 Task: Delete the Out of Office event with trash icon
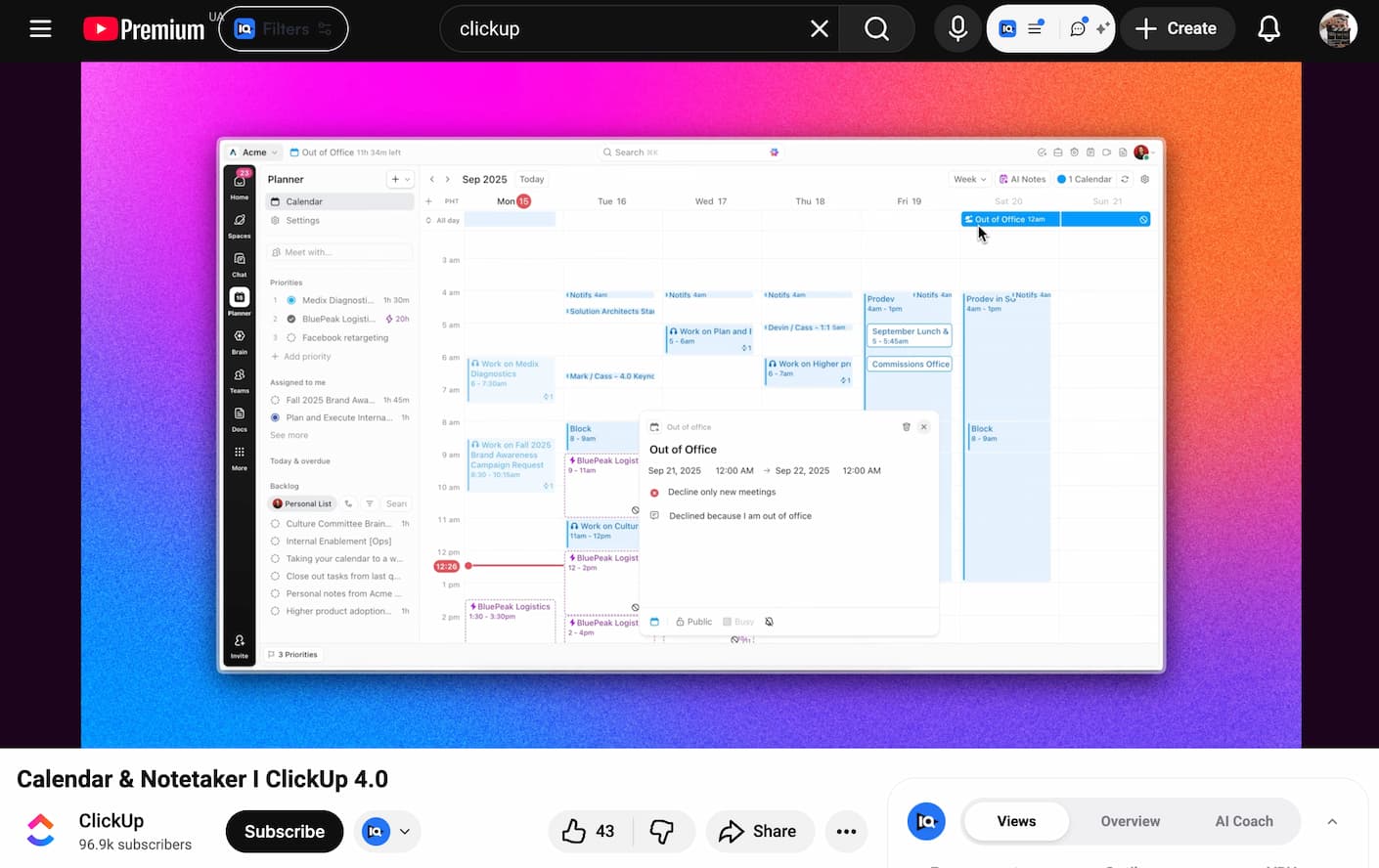(907, 427)
